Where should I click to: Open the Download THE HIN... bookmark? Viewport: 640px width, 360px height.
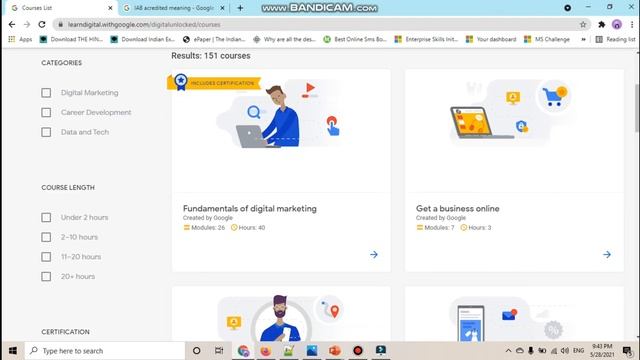(71, 39)
